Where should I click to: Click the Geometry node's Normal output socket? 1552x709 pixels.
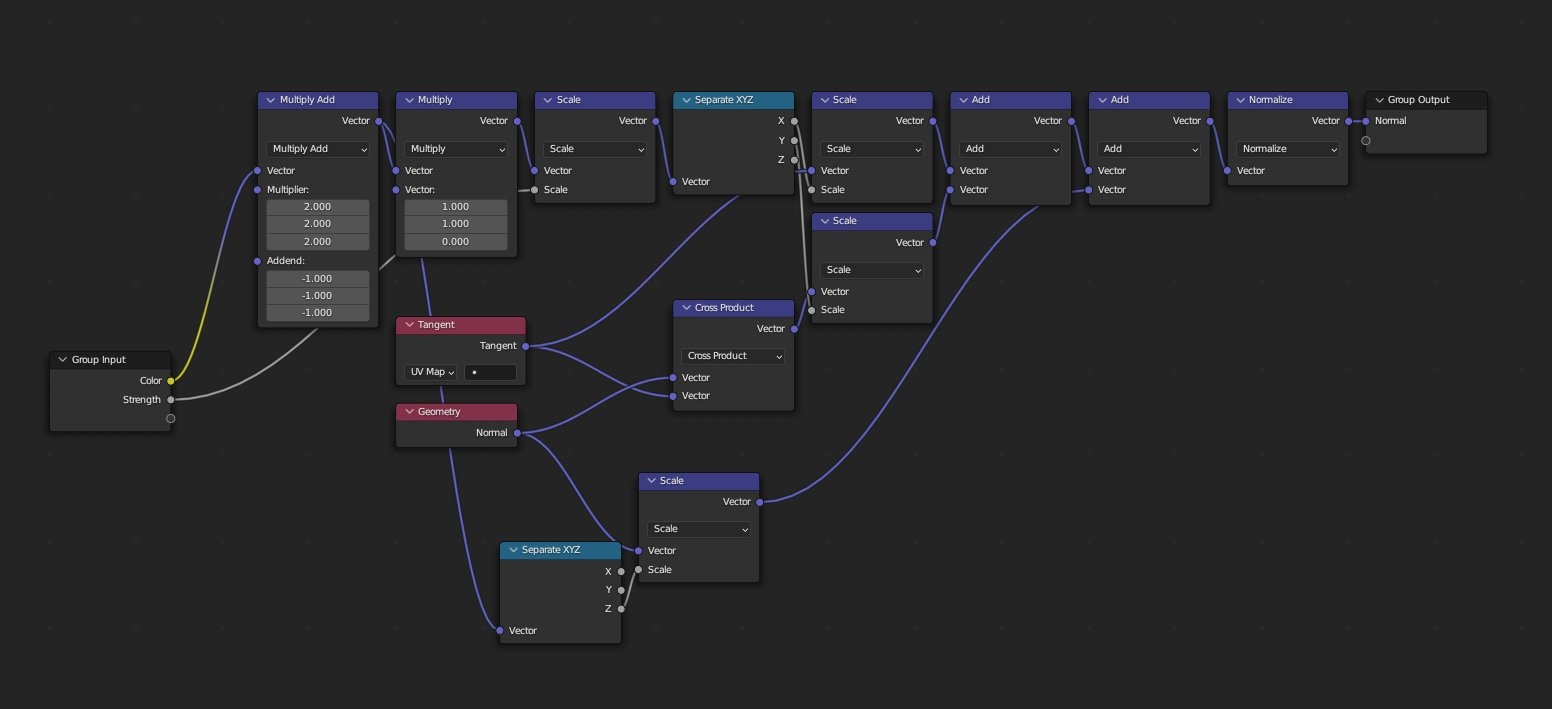pyautogui.click(x=517, y=433)
